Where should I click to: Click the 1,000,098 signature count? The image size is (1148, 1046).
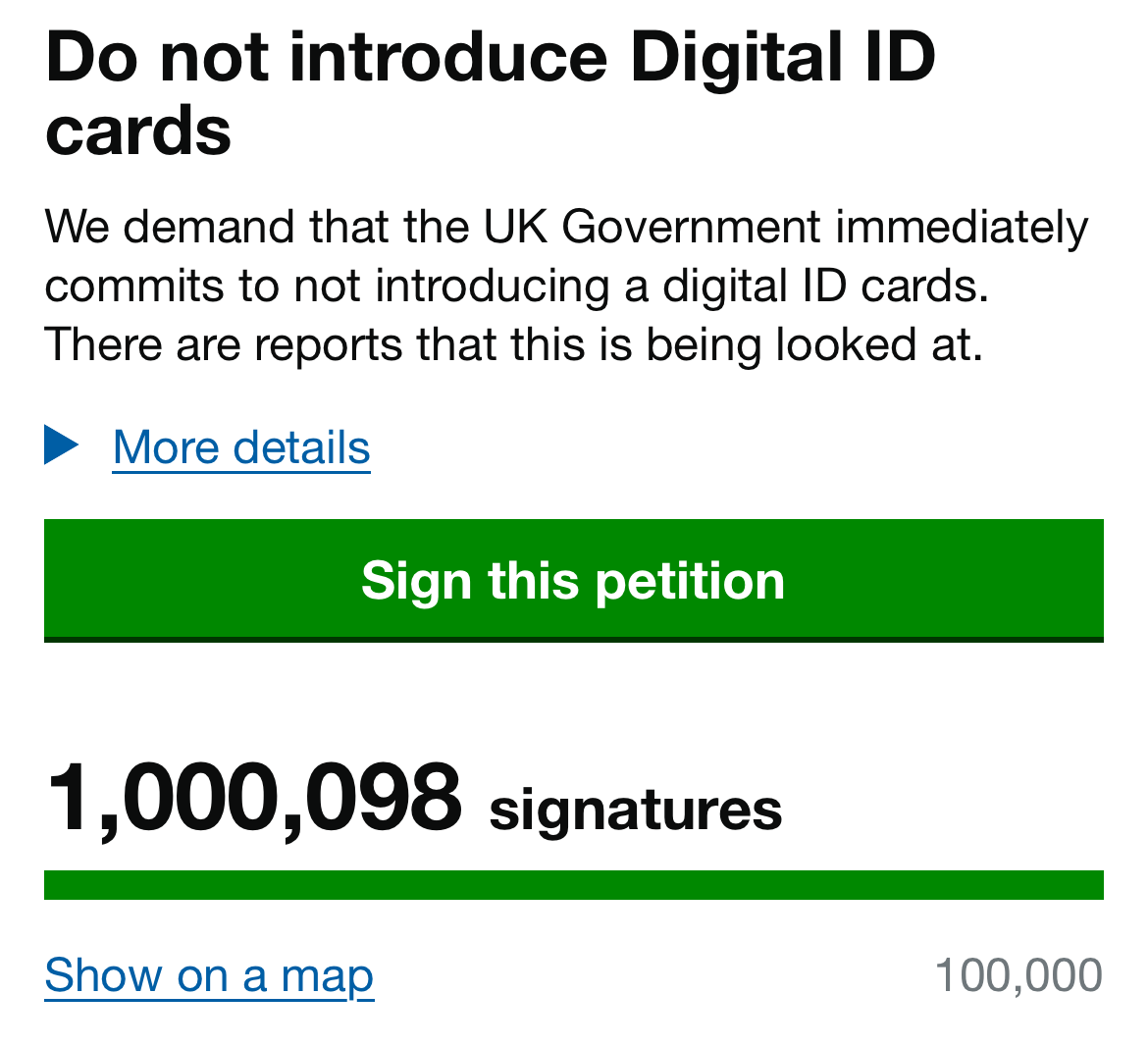click(x=253, y=800)
